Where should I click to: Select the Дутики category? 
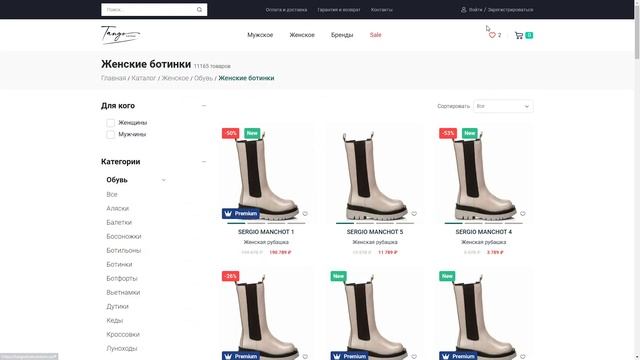tap(118, 306)
